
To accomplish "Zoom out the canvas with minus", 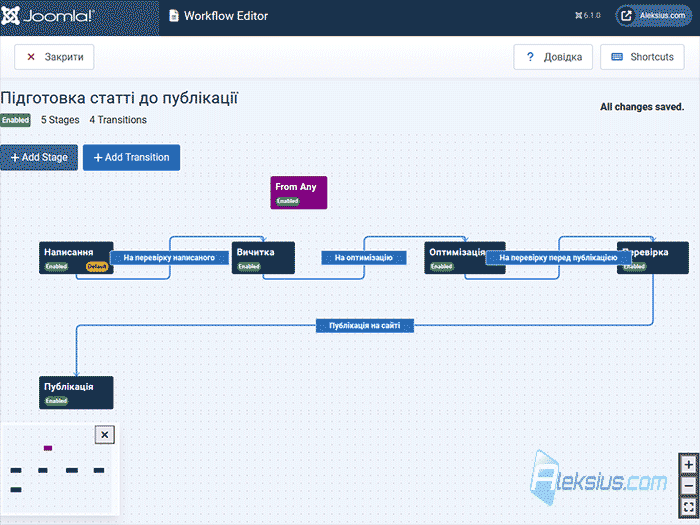I will click(x=688, y=486).
